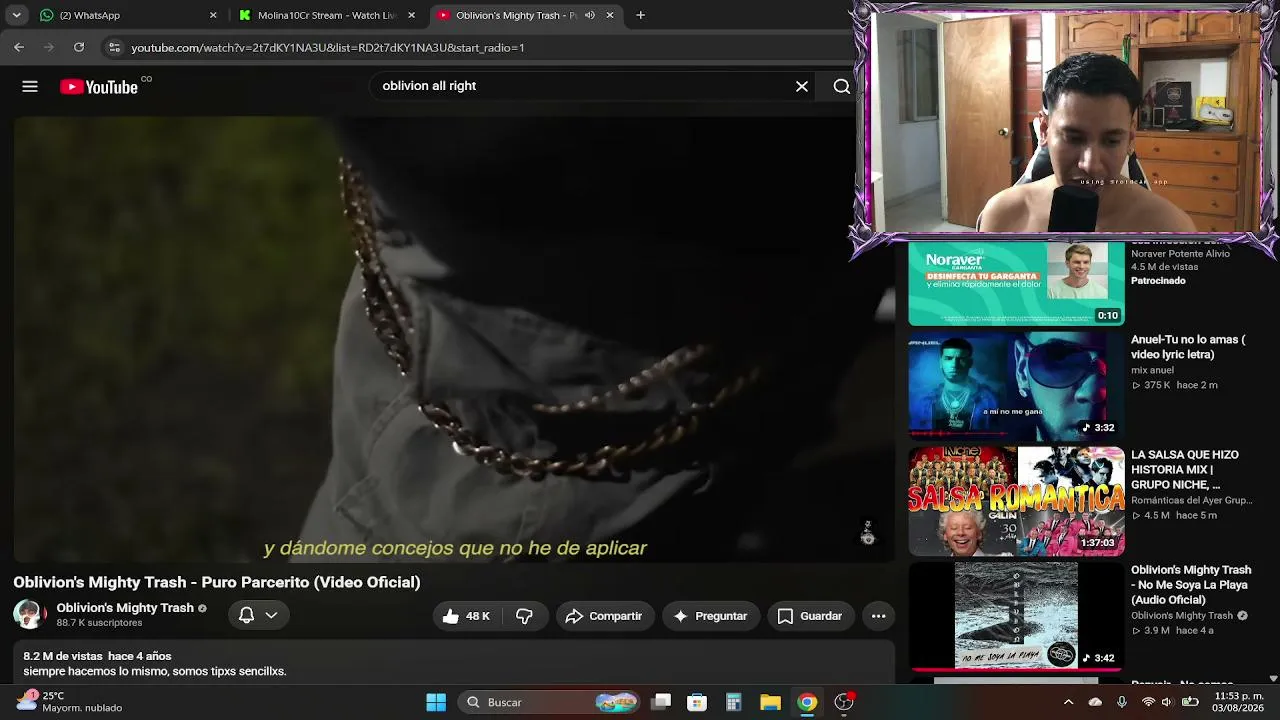This screenshot has height=720, width=1280.
Task: Launch Microsoft Store from the taskbar
Action: [697, 702]
